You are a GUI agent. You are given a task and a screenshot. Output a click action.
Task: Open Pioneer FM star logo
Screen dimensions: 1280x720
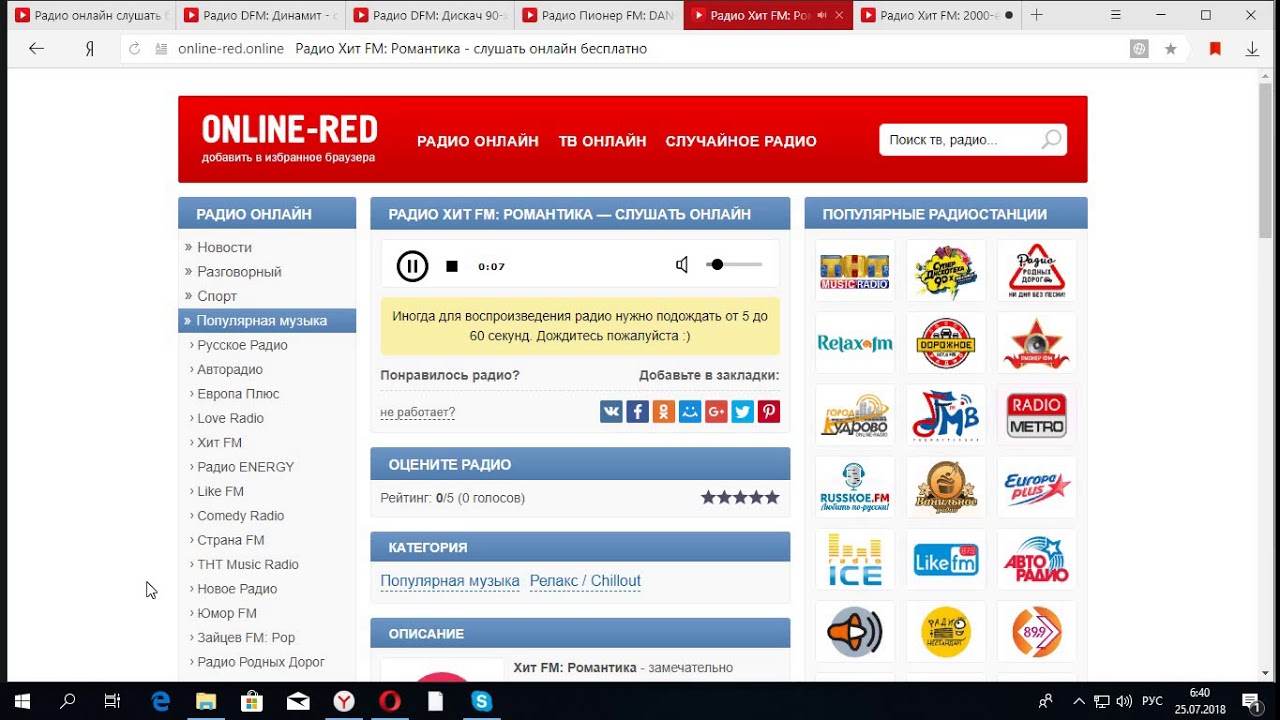(1037, 343)
